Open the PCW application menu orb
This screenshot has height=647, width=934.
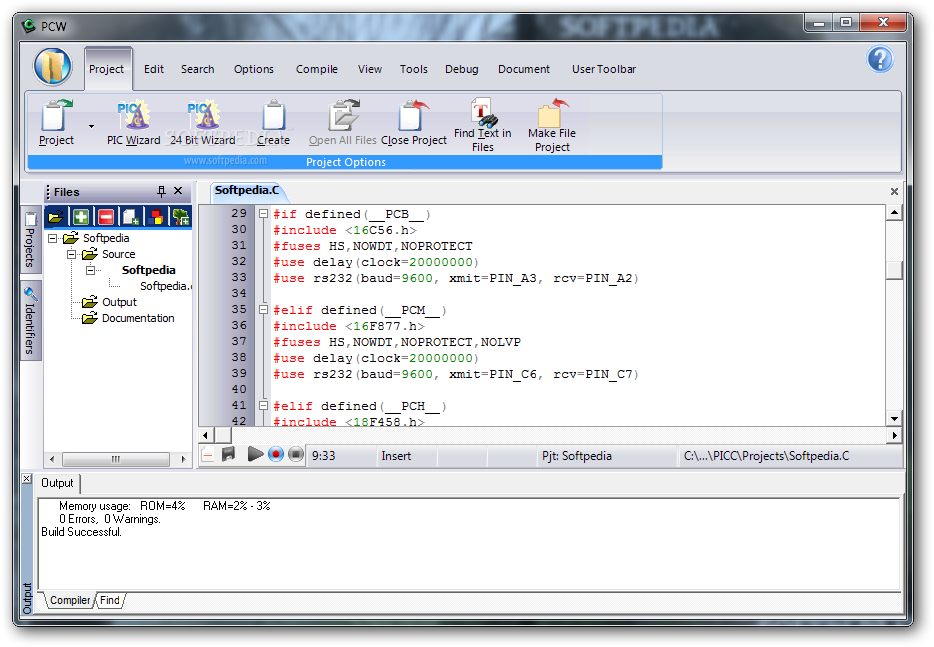point(52,67)
